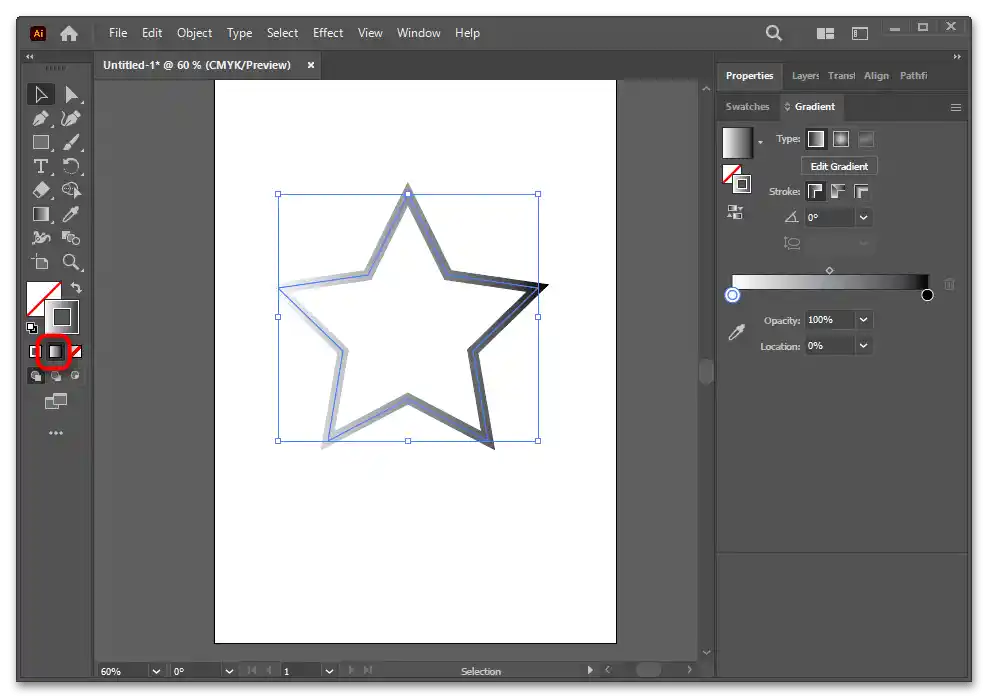The height and width of the screenshot is (698, 988).
Task: Click the Edit Gradient button
Action: 839,166
